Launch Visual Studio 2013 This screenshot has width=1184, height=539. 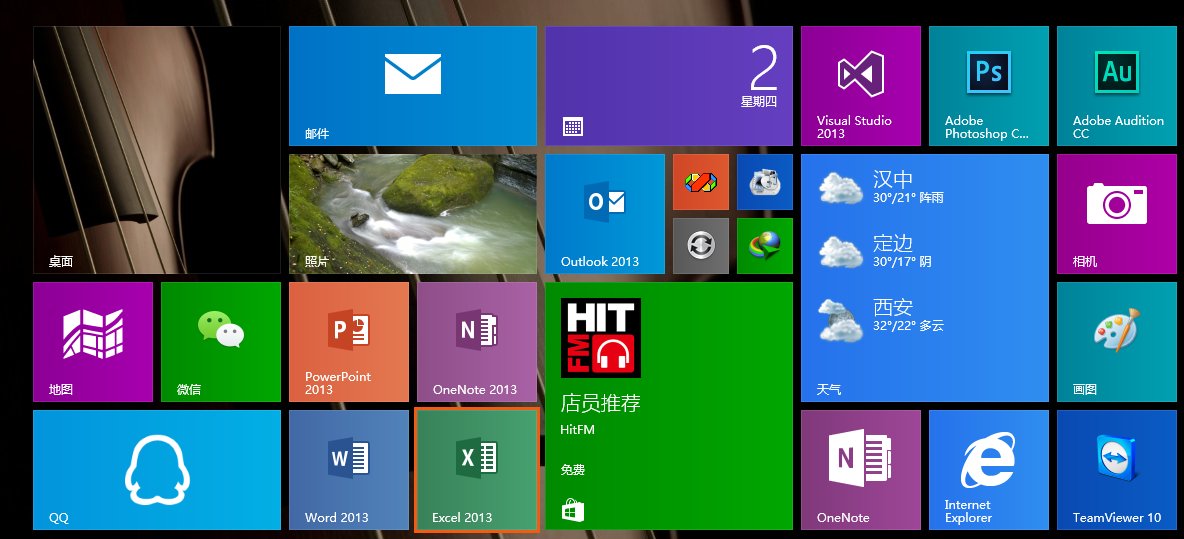pos(861,86)
